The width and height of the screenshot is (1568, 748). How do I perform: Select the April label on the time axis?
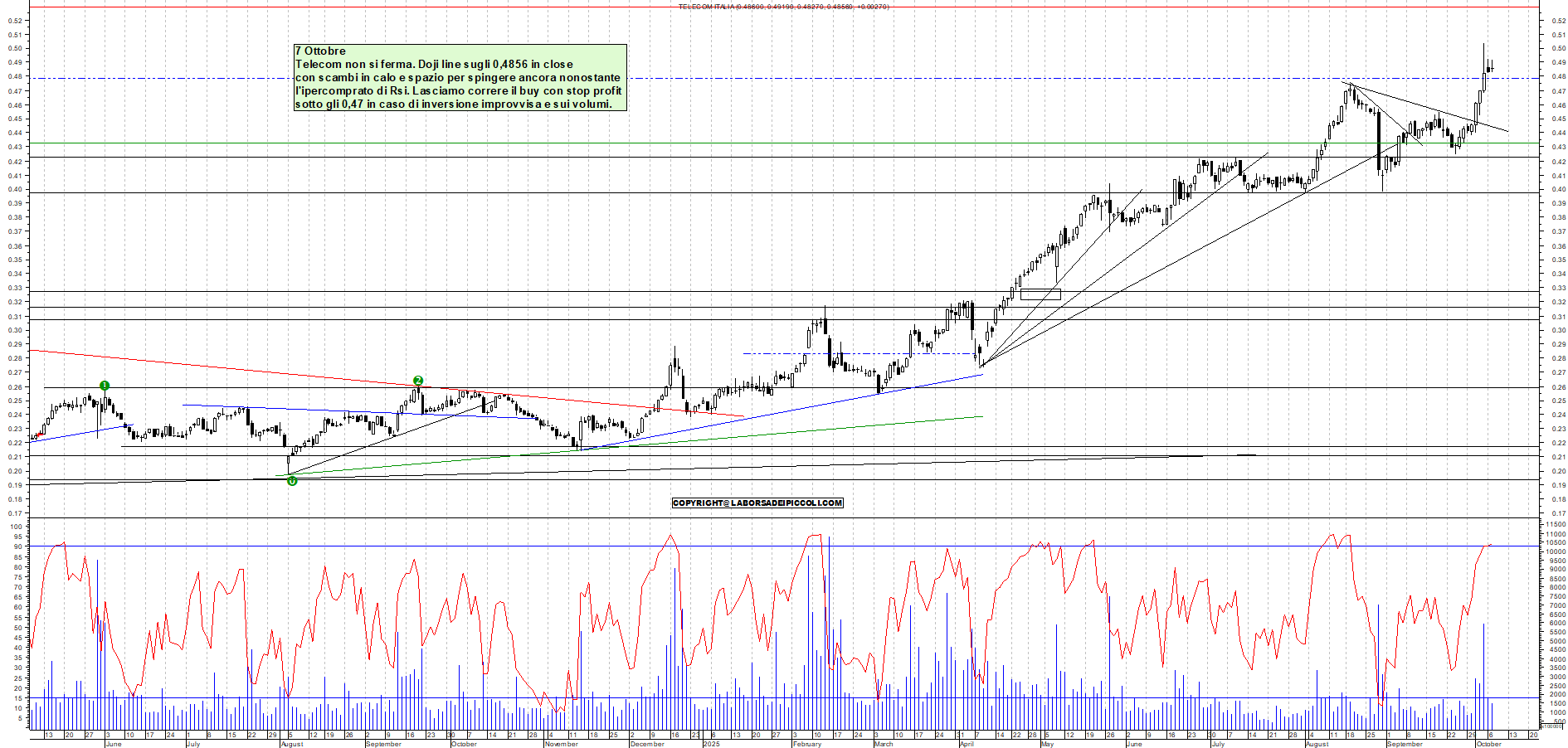tap(967, 744)
